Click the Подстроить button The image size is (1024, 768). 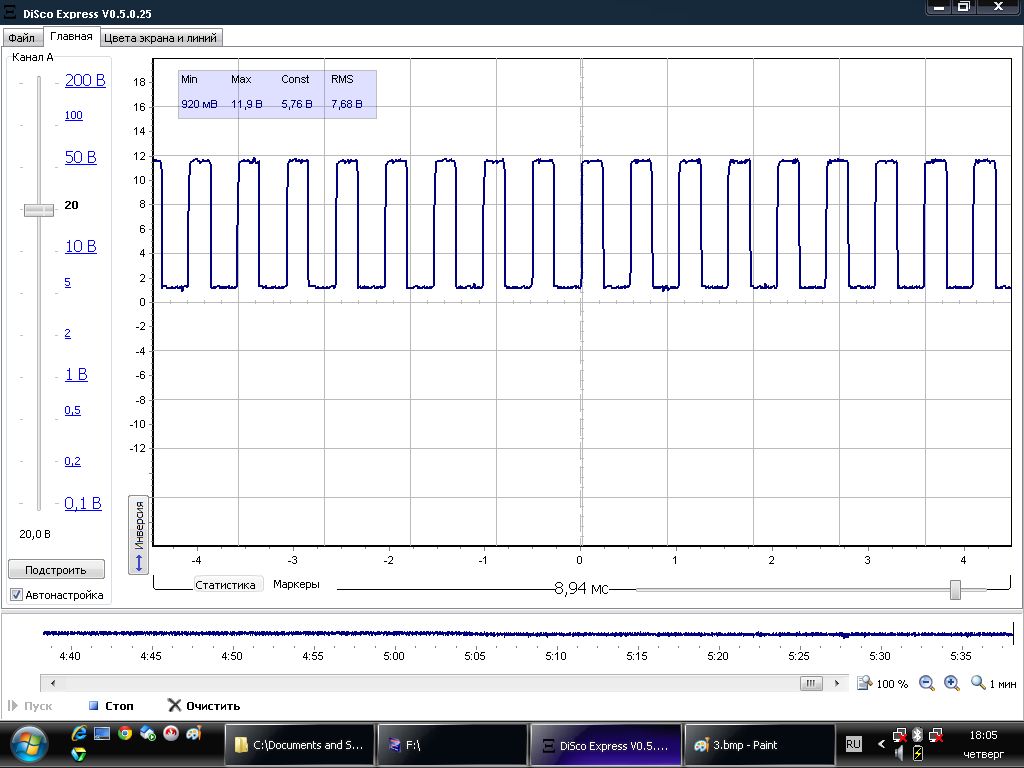(56, 569)
